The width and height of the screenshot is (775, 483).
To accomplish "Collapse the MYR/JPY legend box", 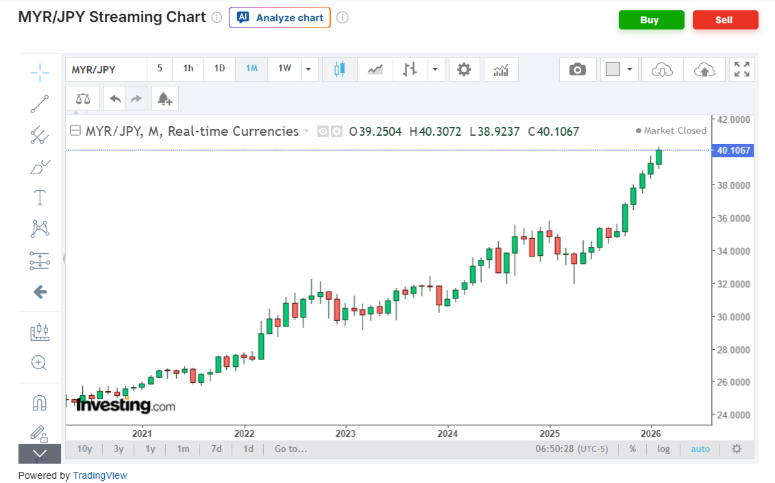I will [74, 131].
